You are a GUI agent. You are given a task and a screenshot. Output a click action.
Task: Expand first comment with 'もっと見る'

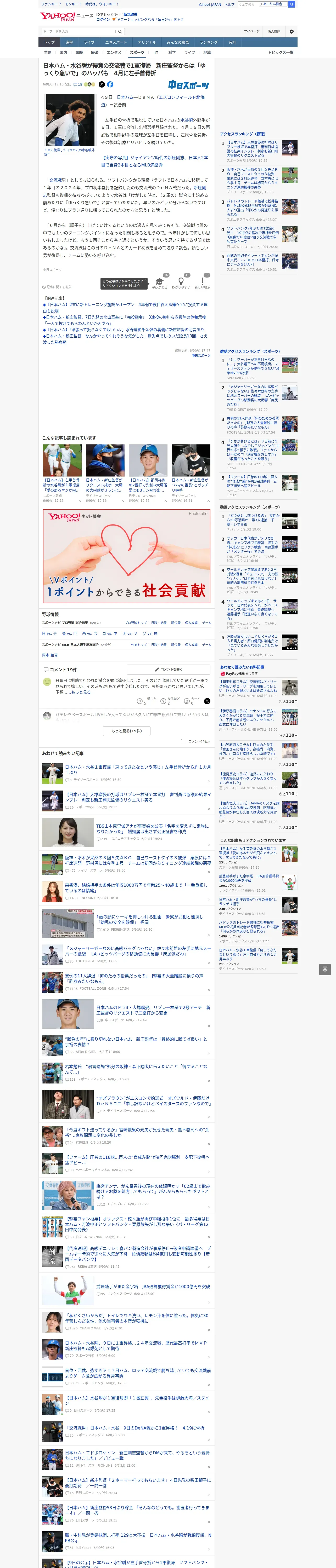[81, 692]
